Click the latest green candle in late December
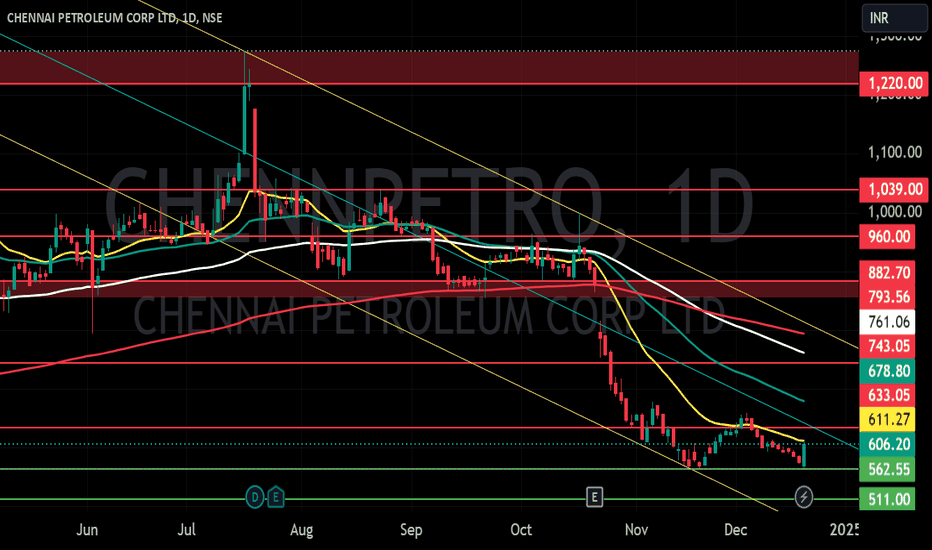Viewport: 932px width, 550px height. (x=804, y=455)
